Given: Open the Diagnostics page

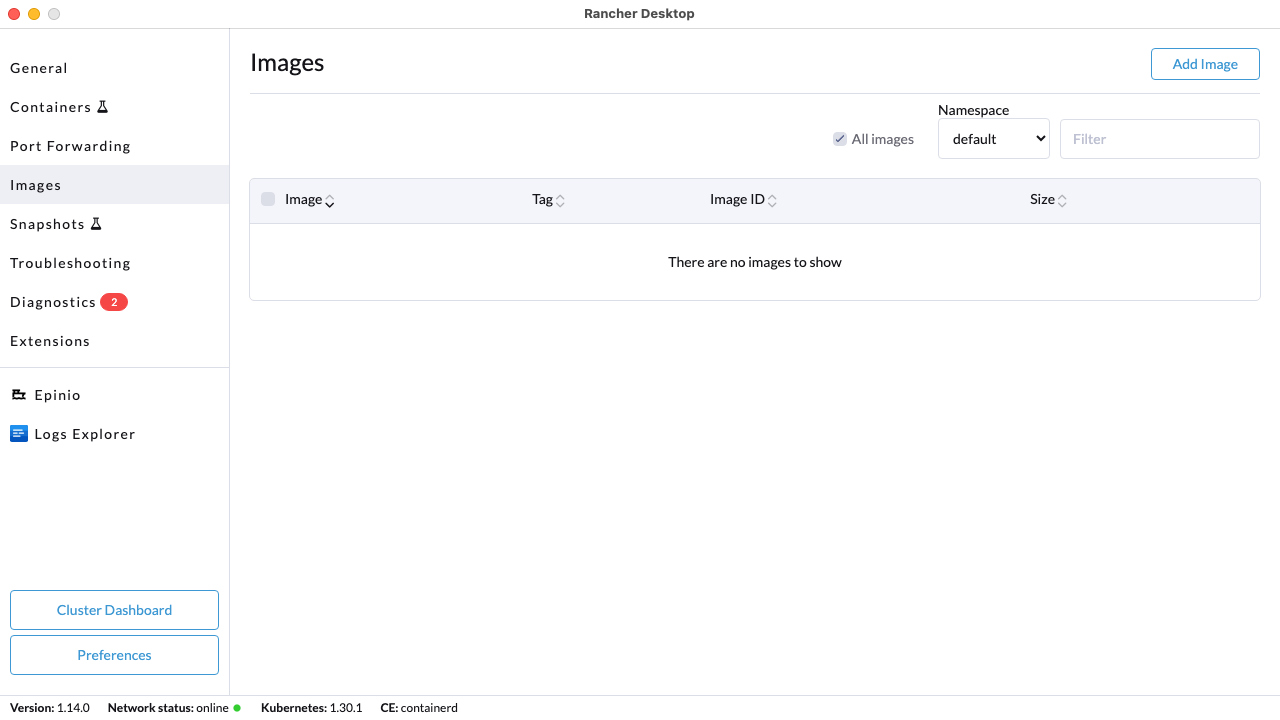Looking at the screenshot, I should pos(114,302).
